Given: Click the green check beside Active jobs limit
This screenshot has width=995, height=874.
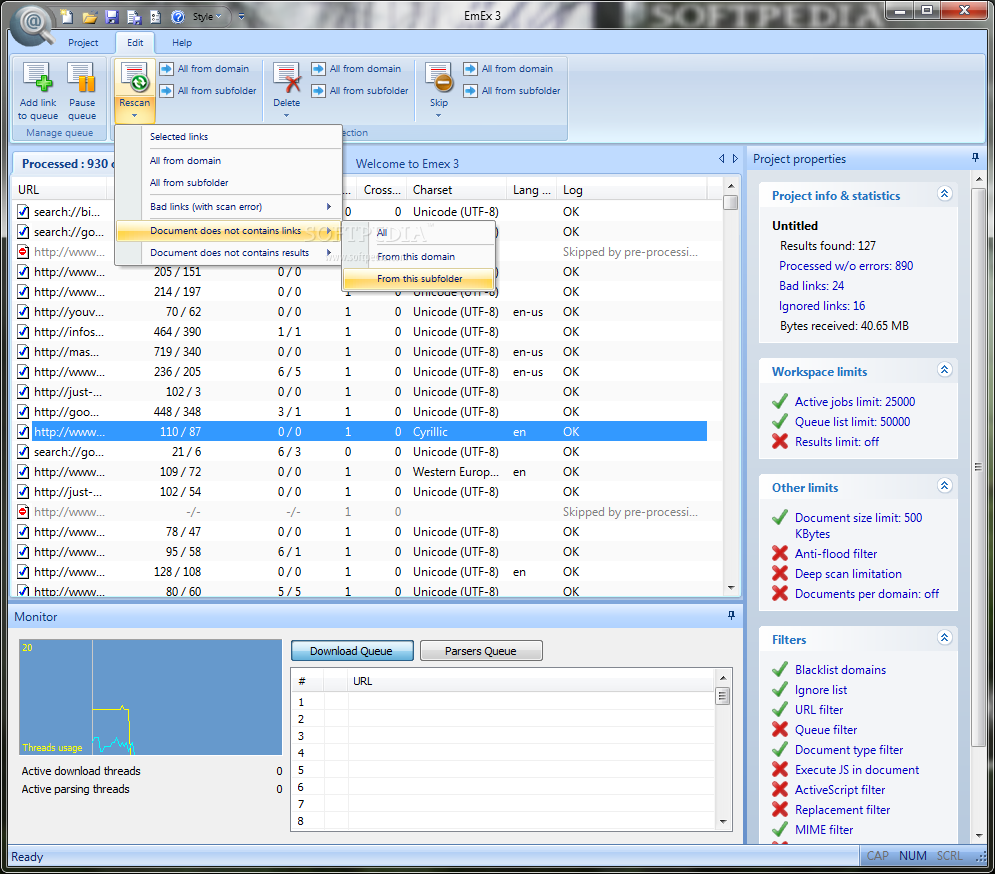Looking at the screenshot, I should pyautogui.click(x=780, y=401).
